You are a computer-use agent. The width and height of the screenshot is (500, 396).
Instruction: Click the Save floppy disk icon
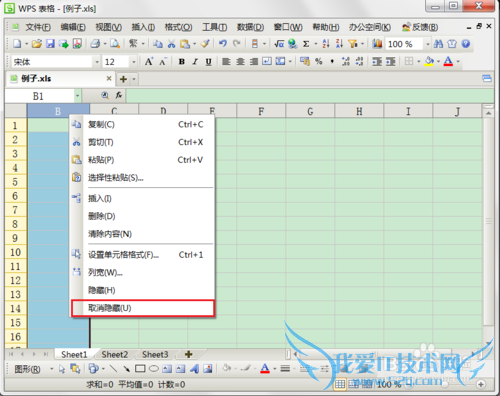tap(50, 44)
